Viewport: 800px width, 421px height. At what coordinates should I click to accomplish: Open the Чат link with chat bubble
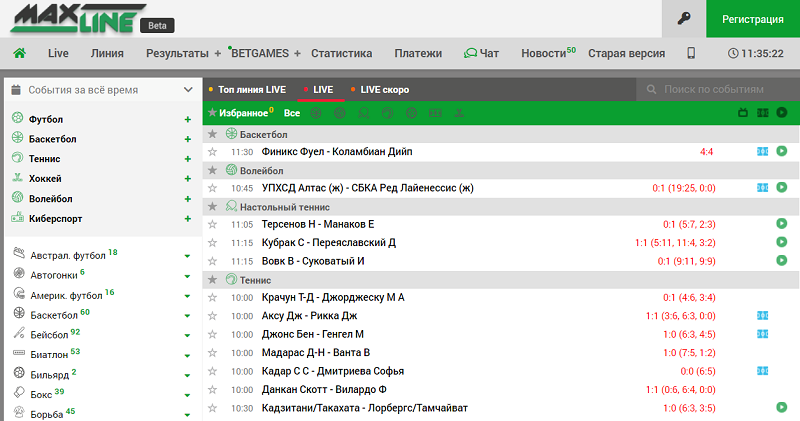pyautogui.click(x=481, y=53)
